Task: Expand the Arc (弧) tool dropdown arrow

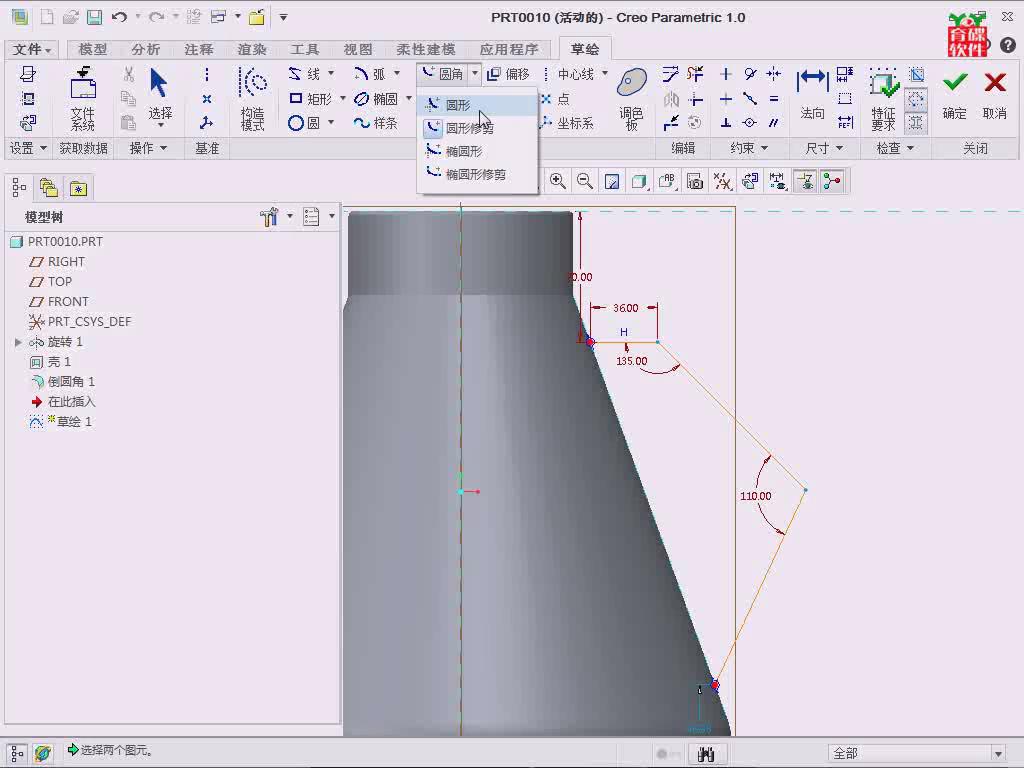Action: pyautogui.click(x=396, y=73)
